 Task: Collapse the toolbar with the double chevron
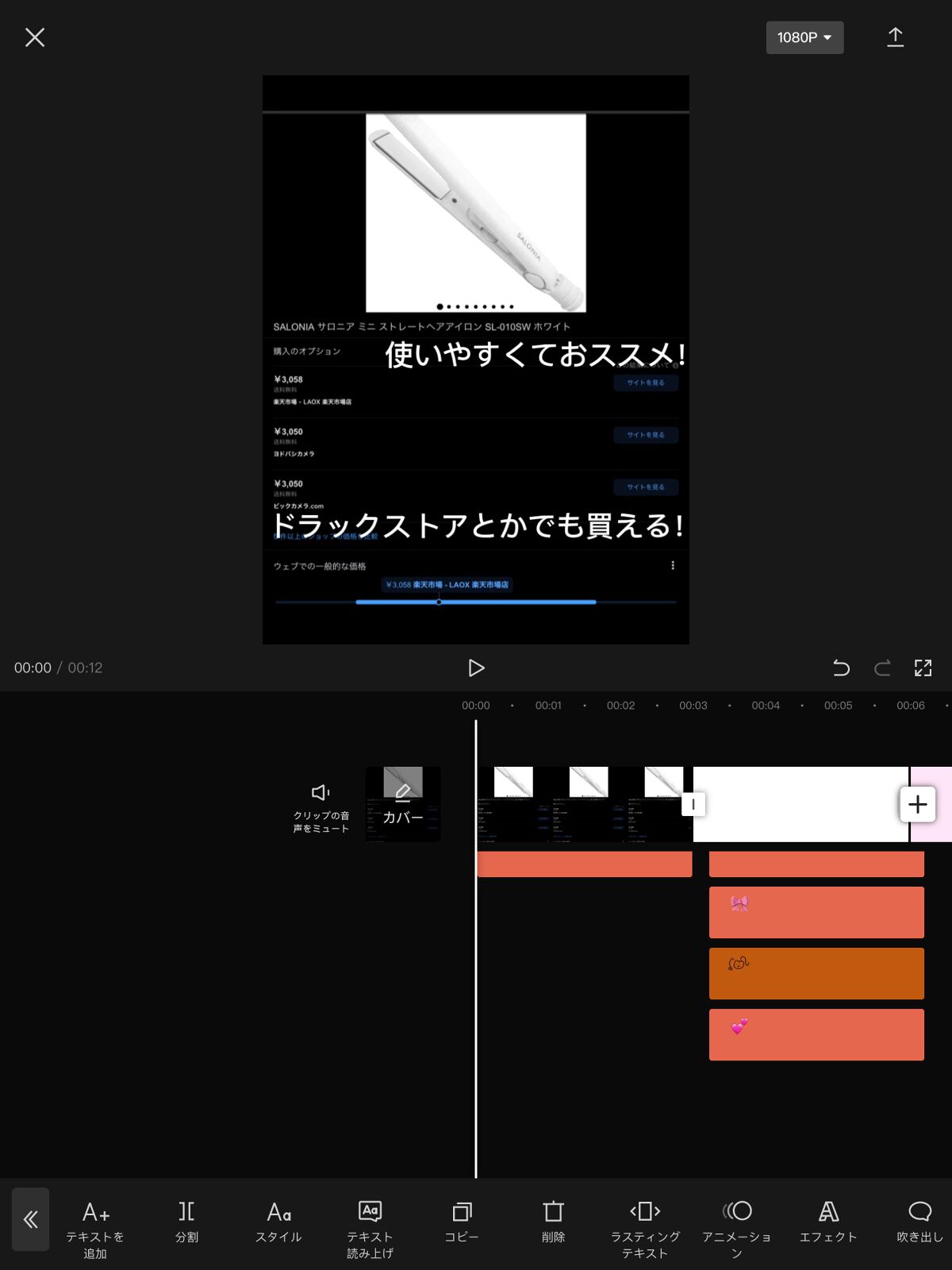[x=31, y=1219]
